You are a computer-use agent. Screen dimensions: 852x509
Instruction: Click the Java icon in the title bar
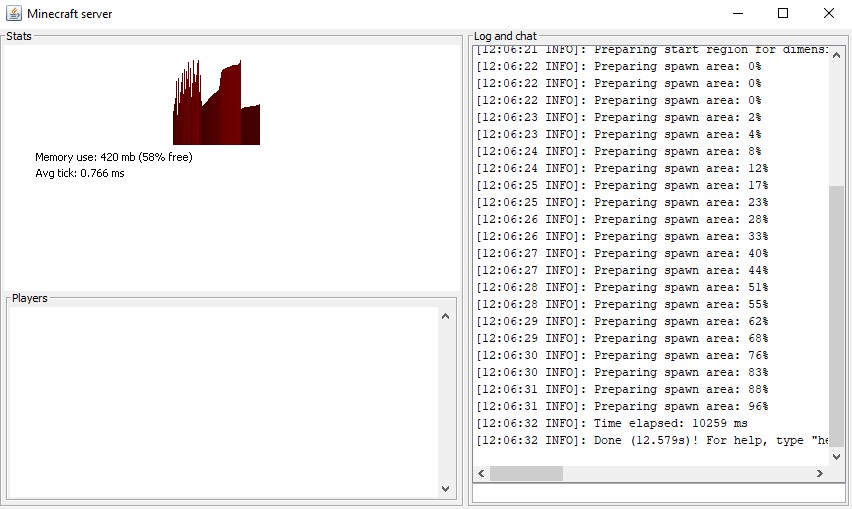pyautogui.click(x=14, y=13)
